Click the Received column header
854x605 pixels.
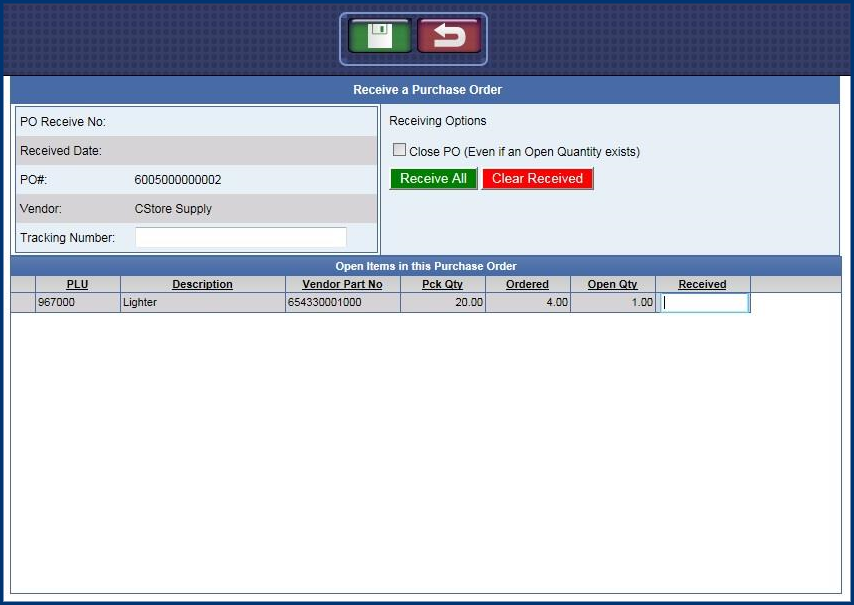tap(702, 284)
